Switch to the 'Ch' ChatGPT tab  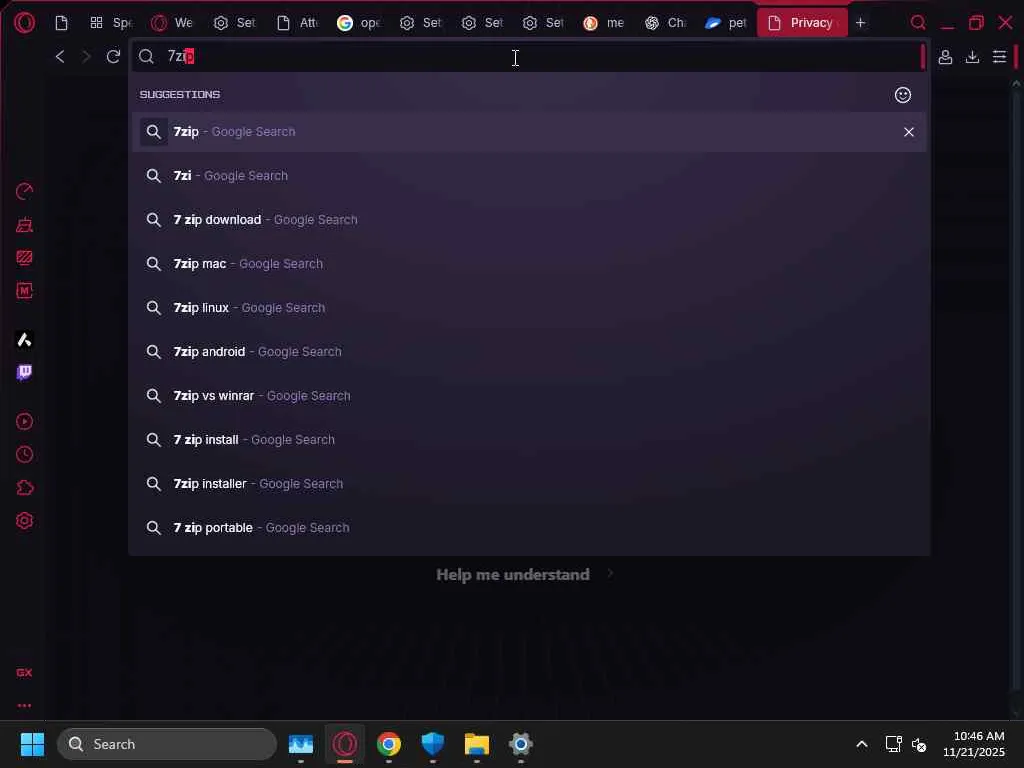[665, 23]
